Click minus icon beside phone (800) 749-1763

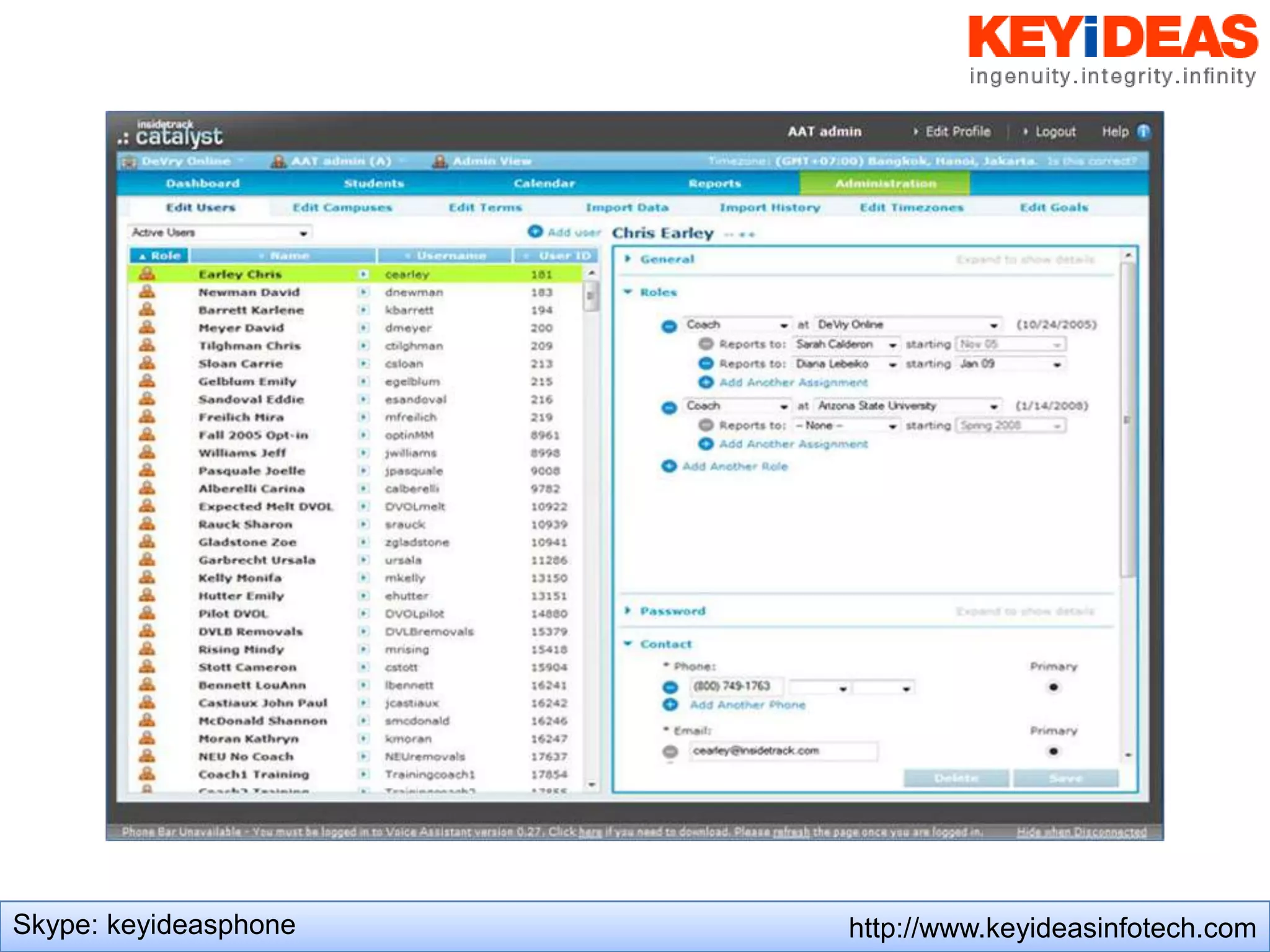point(670,687)
